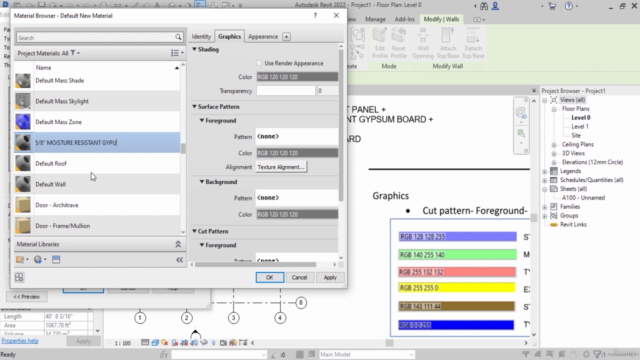This screenshot has height=360, width=640.
Task: Click the binoculars search icon in the title bar
Action: [x=484, y=6]
